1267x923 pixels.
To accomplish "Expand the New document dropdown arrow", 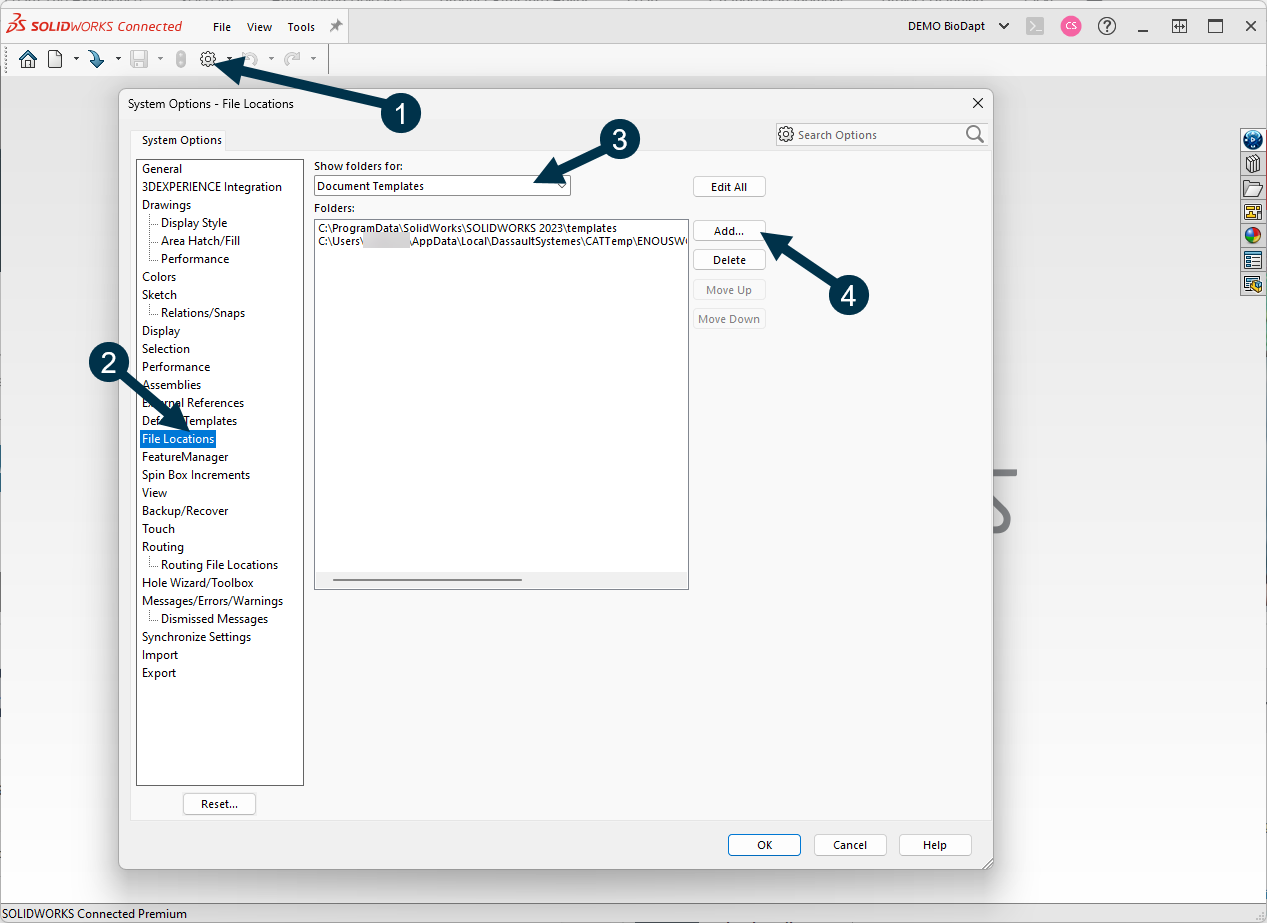I will tap(76, 59).
